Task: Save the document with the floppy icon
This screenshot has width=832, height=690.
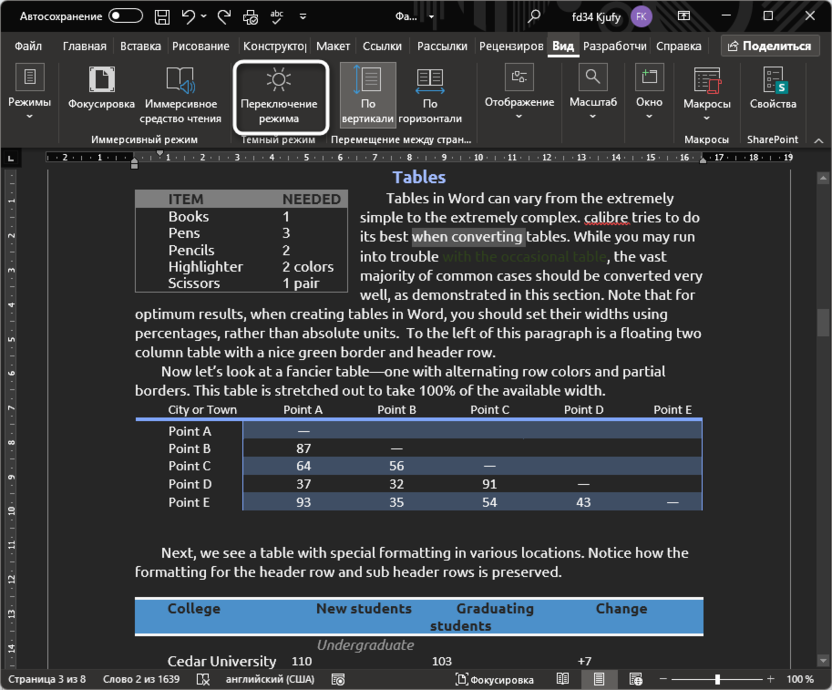Action: [162, 16]
